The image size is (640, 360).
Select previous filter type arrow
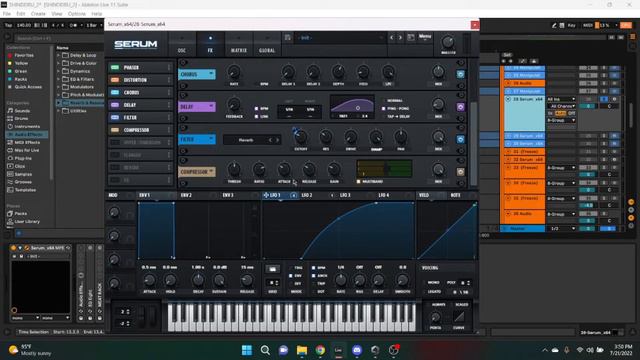[x=270, y=140]
